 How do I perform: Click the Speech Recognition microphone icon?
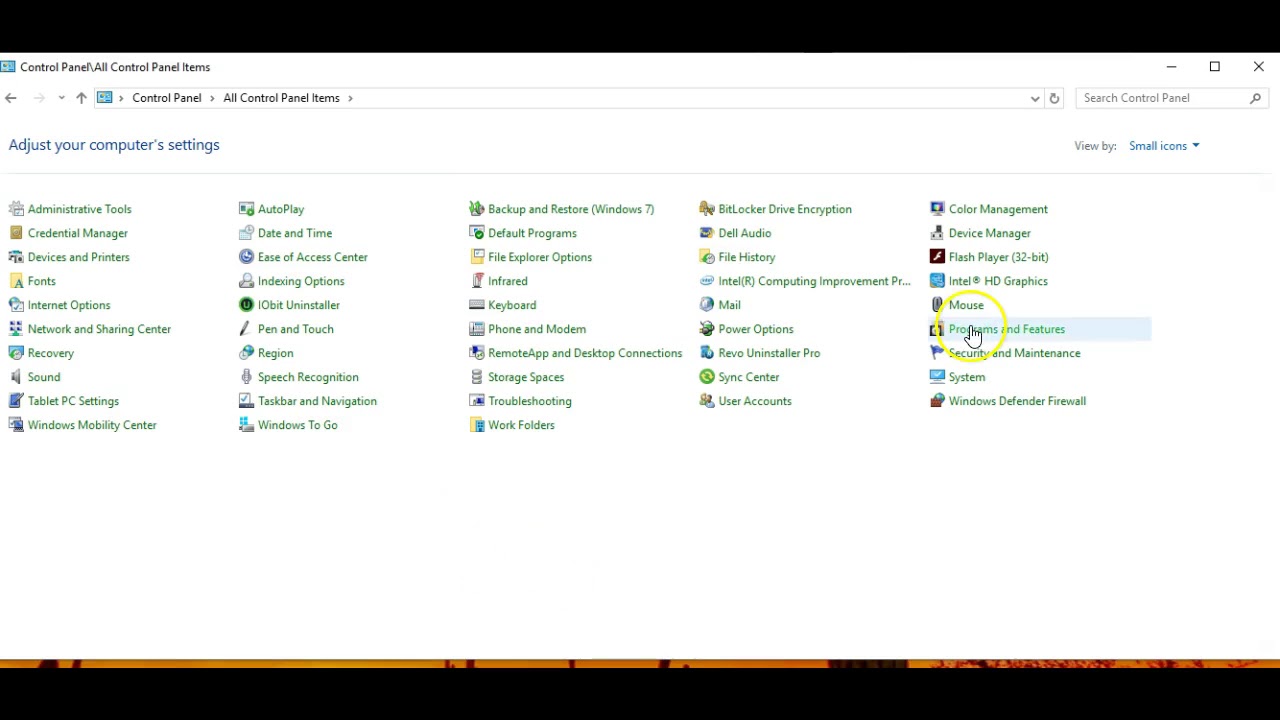[x=246, y=377]
